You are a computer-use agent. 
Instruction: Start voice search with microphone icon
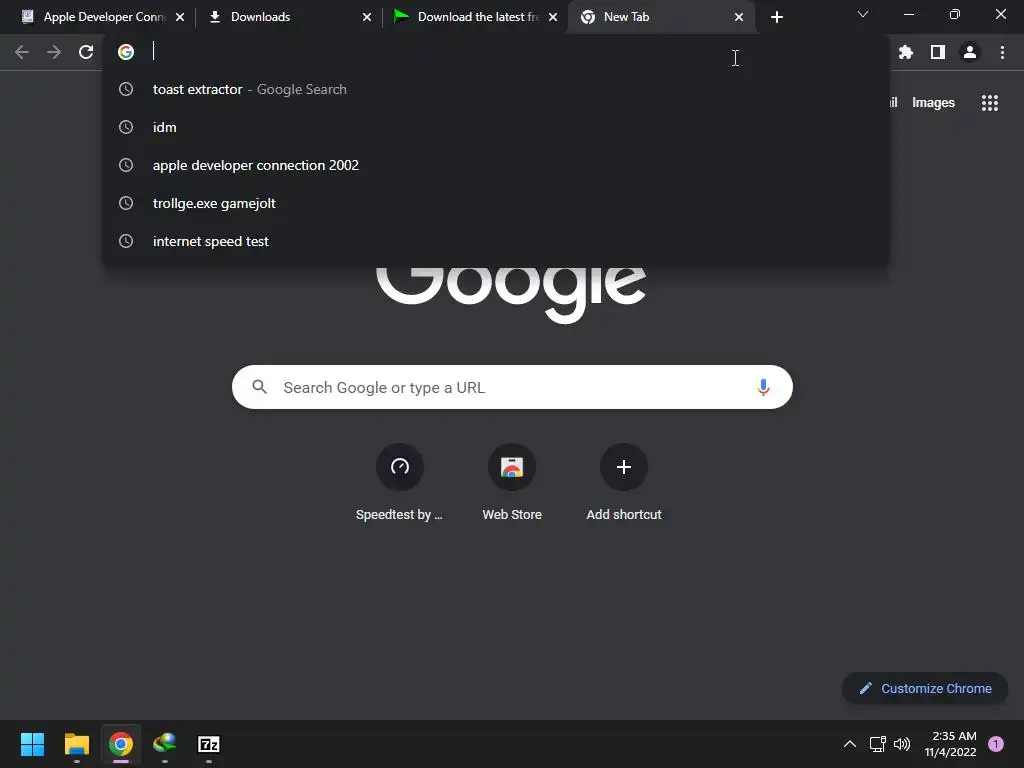tap(763, 387)
